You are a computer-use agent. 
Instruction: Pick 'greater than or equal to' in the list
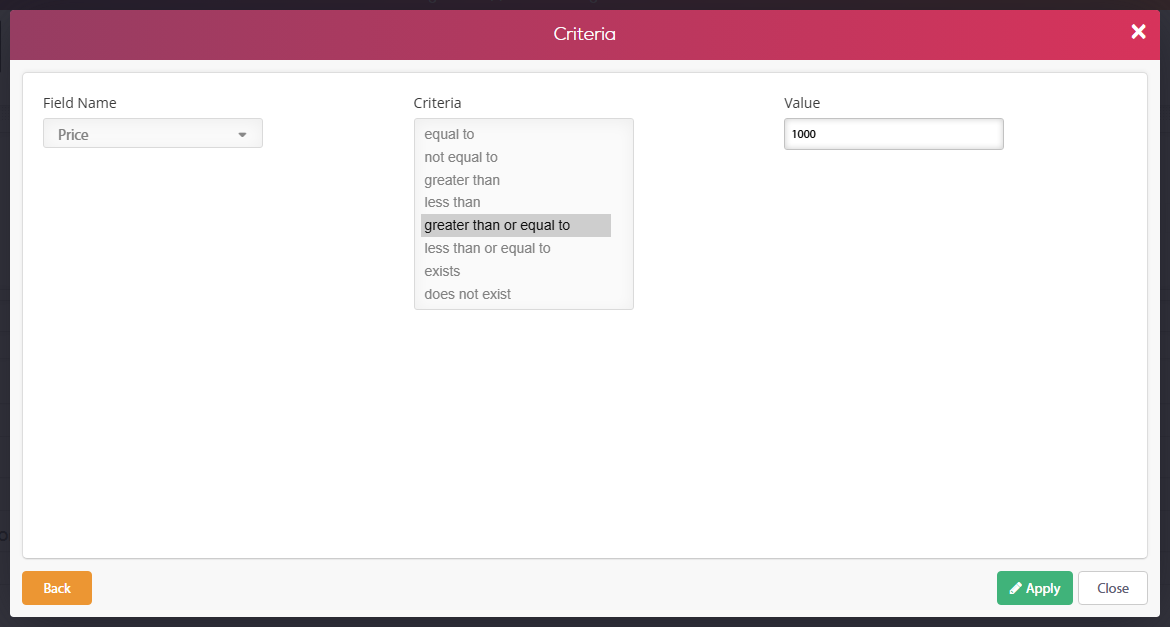(x=516, y=225)
